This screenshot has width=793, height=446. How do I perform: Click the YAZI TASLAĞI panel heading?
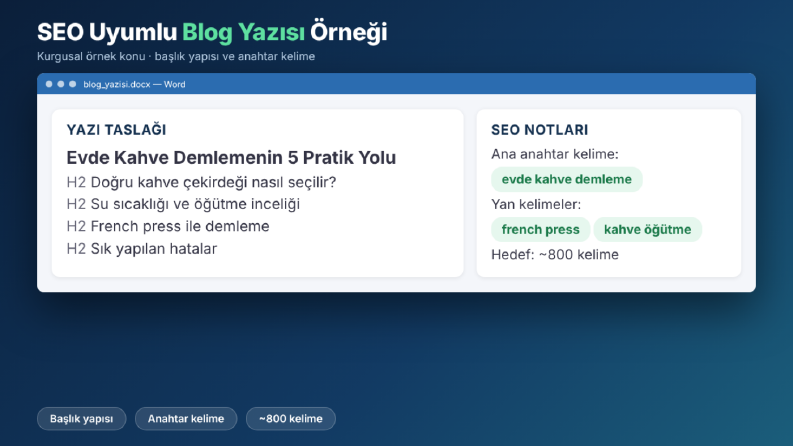coord(116,130)
